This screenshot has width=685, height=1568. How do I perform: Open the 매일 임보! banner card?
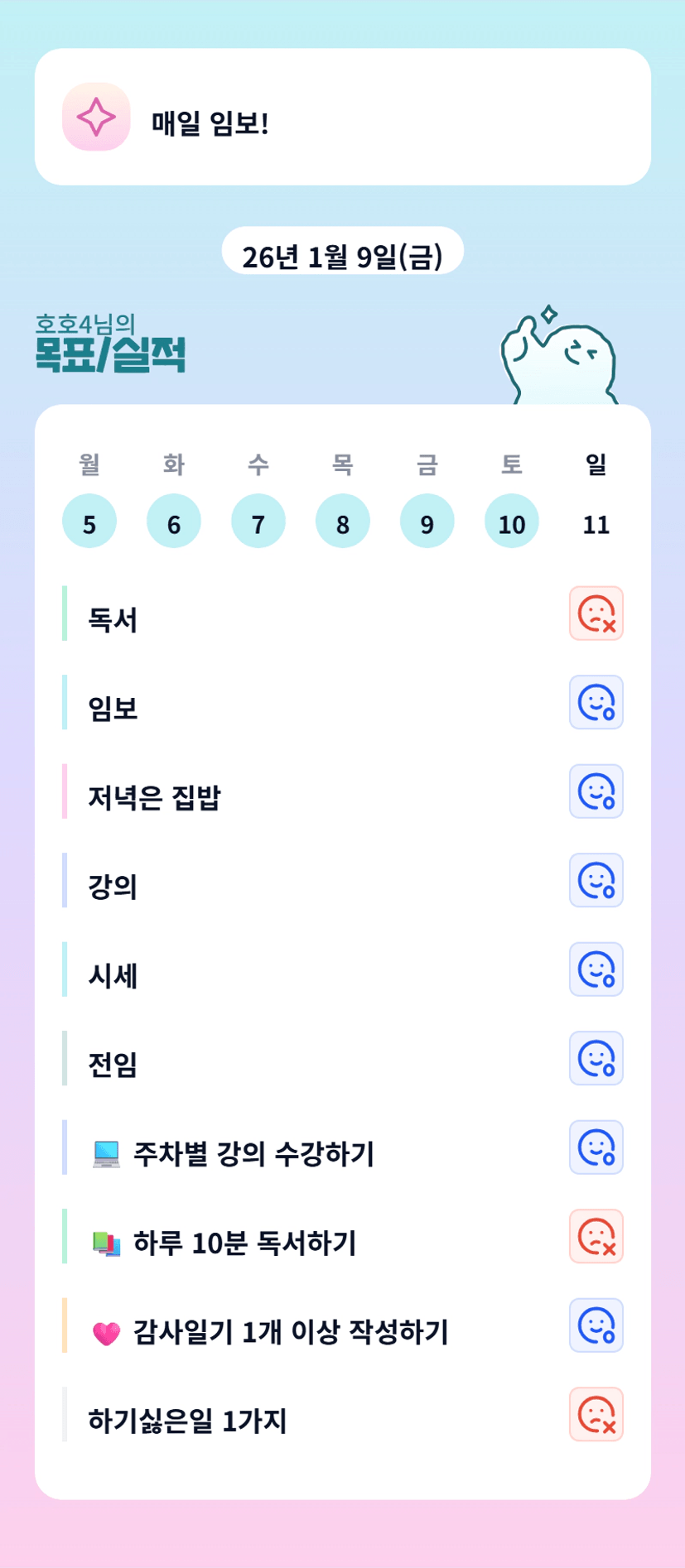coord(343,117)
